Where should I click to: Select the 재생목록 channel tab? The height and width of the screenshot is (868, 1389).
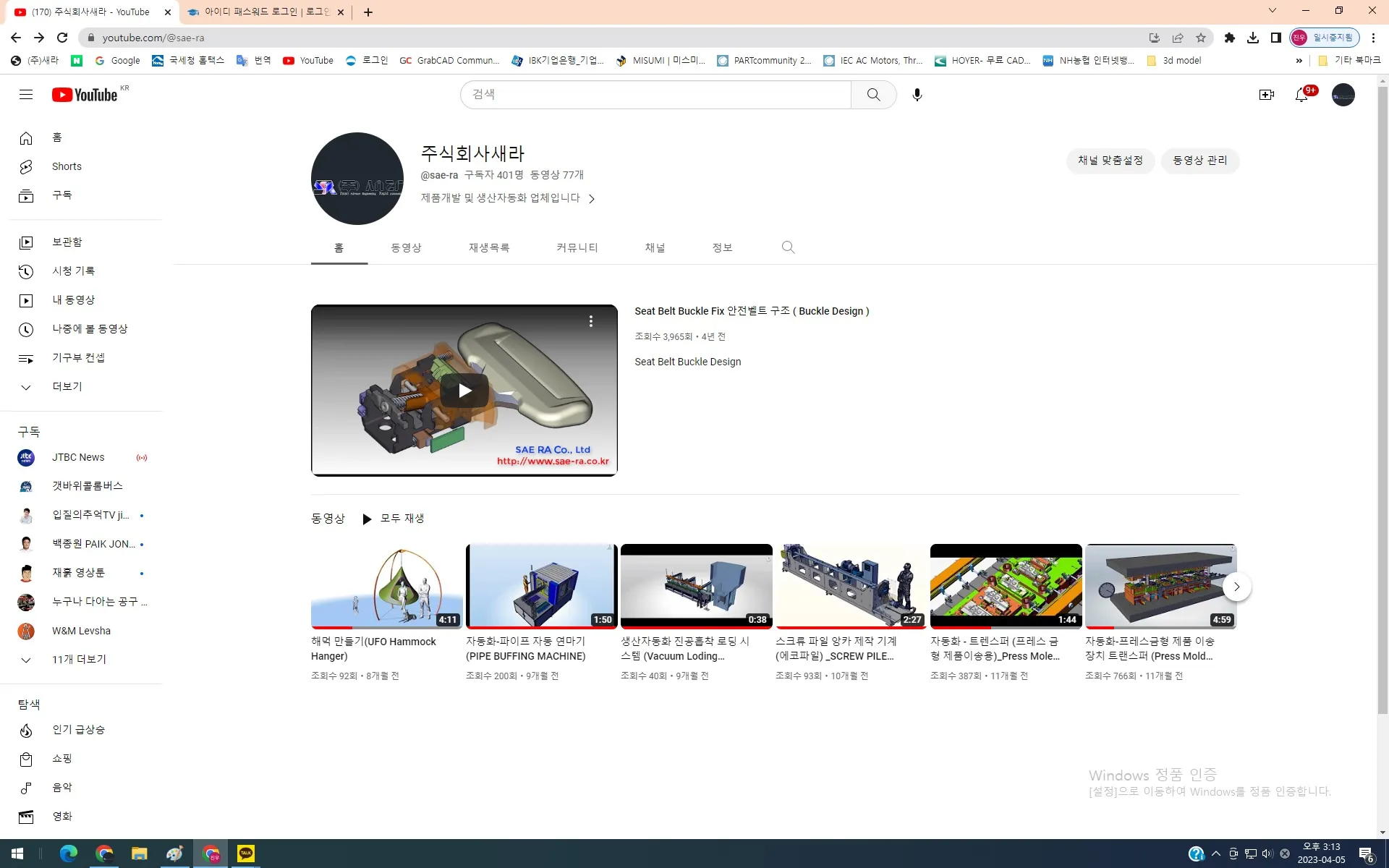[x=489, y=247]
